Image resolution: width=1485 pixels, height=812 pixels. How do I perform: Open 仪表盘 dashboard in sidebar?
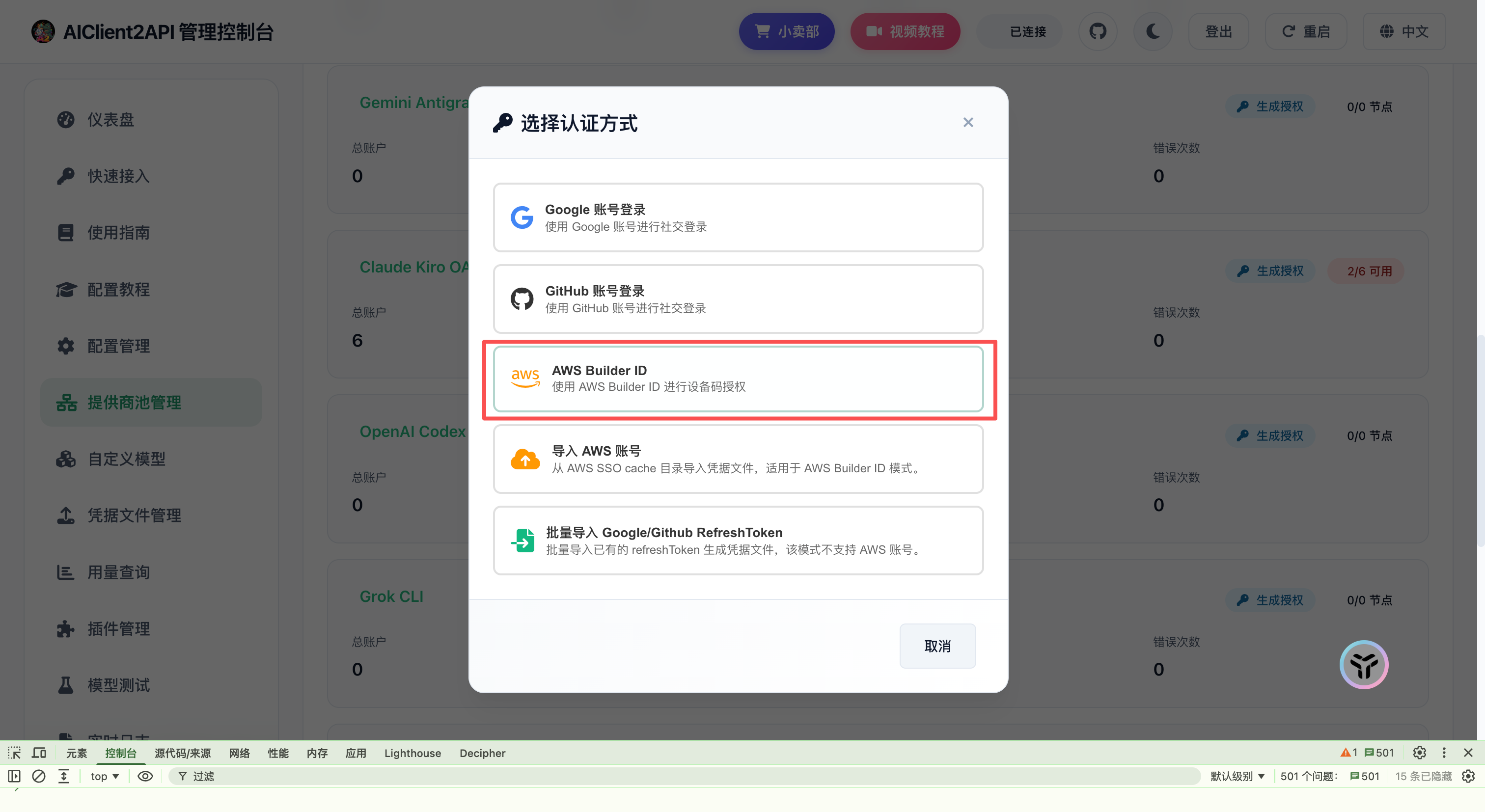151,119
